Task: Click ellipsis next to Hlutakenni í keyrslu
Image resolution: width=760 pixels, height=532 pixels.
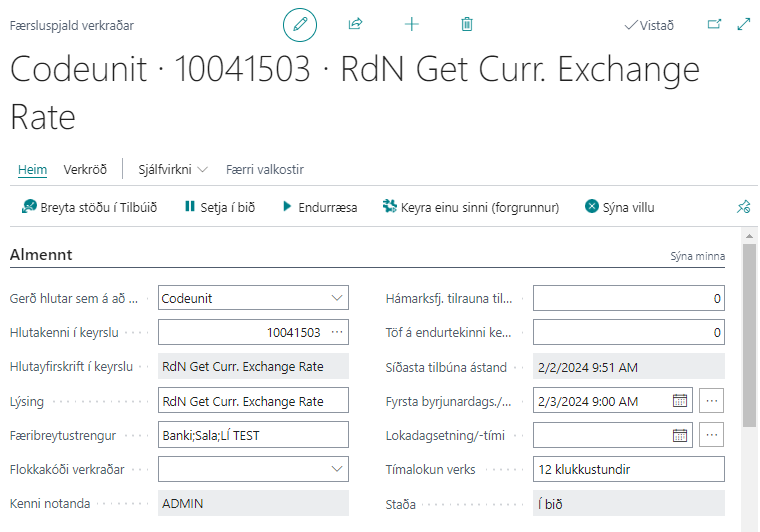Action: click(x=337, y=332)
